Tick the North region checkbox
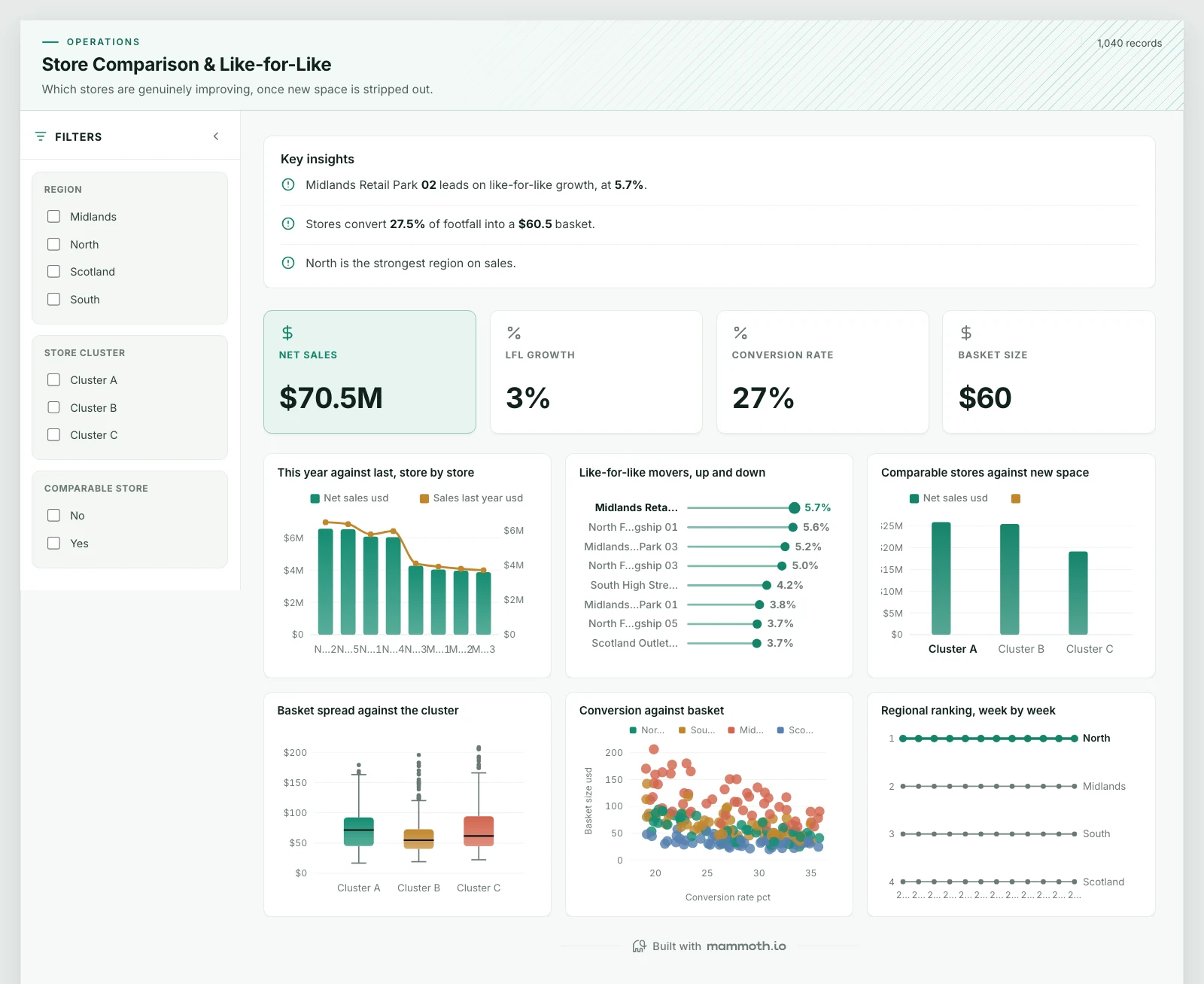Viewport: 1204px width, 984px height. [53, 244]
